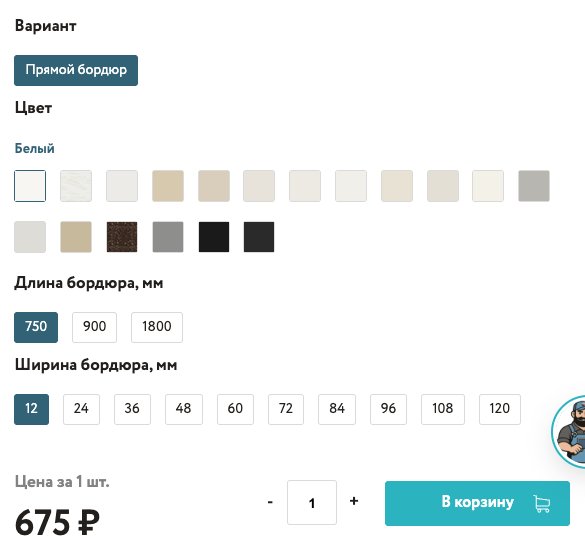The image size is (585, 540).
Task: Choose the tan swatch in second row
Action: point(76,237)
